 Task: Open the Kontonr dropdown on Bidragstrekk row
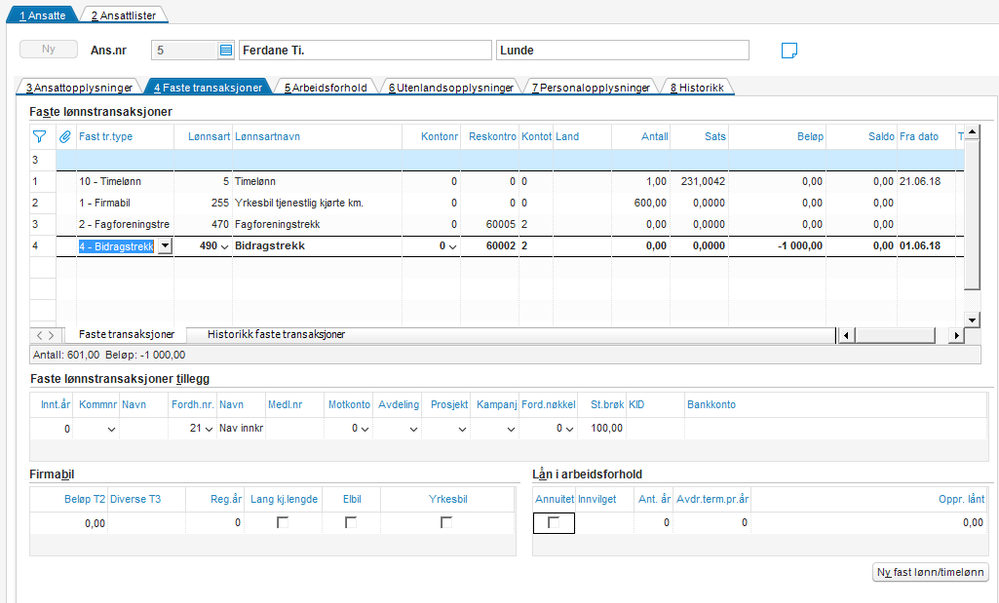(452, 247)
